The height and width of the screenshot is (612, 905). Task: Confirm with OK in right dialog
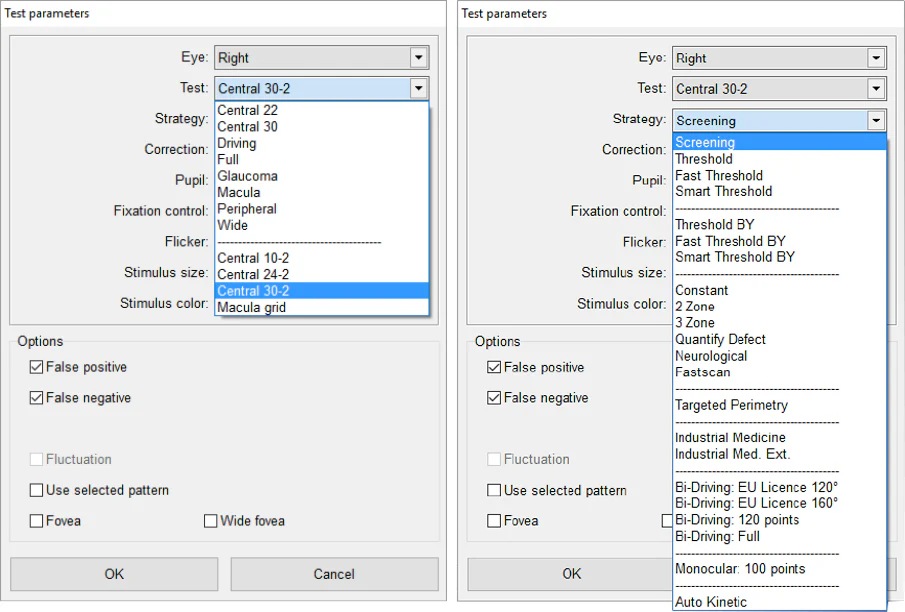click(x=570, y=574)
